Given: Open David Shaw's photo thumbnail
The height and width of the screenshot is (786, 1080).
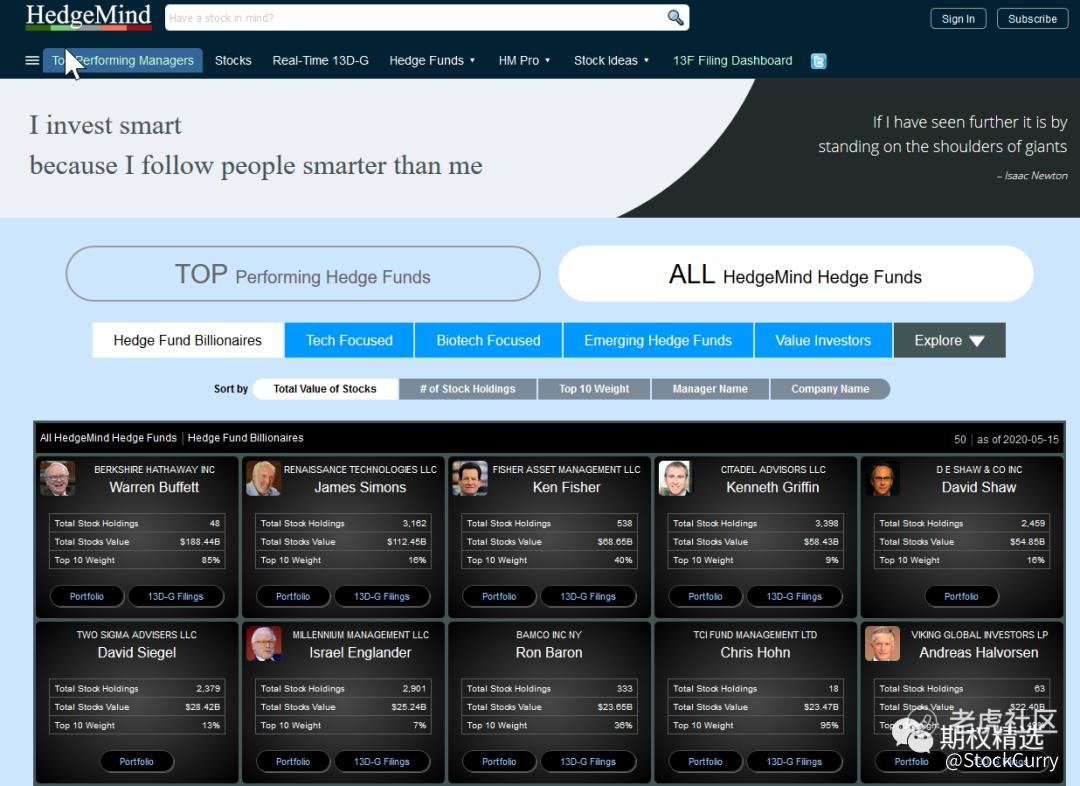Looking at the screenshot, I should tap(882, 478).
